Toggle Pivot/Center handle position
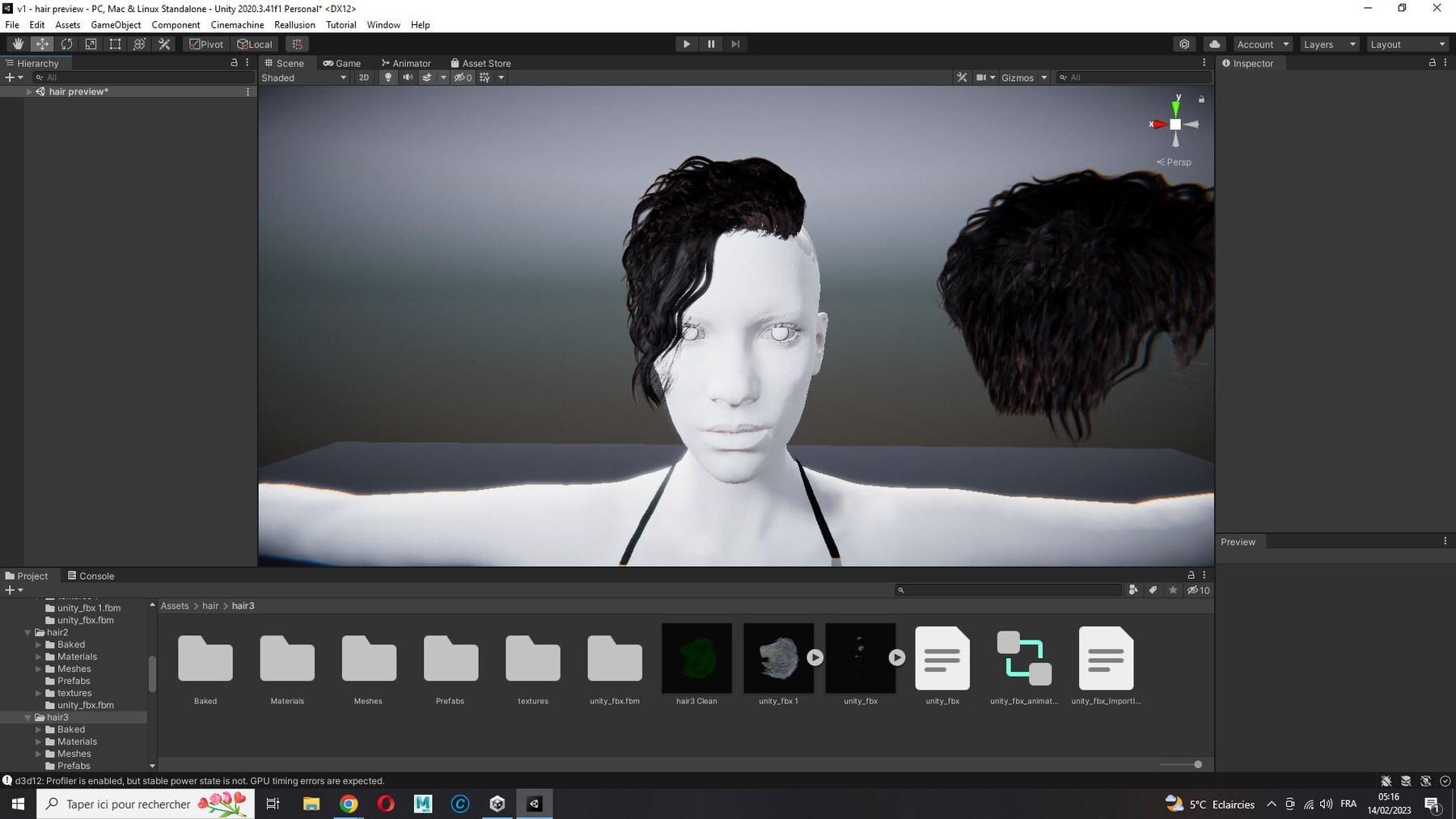The image size is (1456, 819). pos(206,44)
